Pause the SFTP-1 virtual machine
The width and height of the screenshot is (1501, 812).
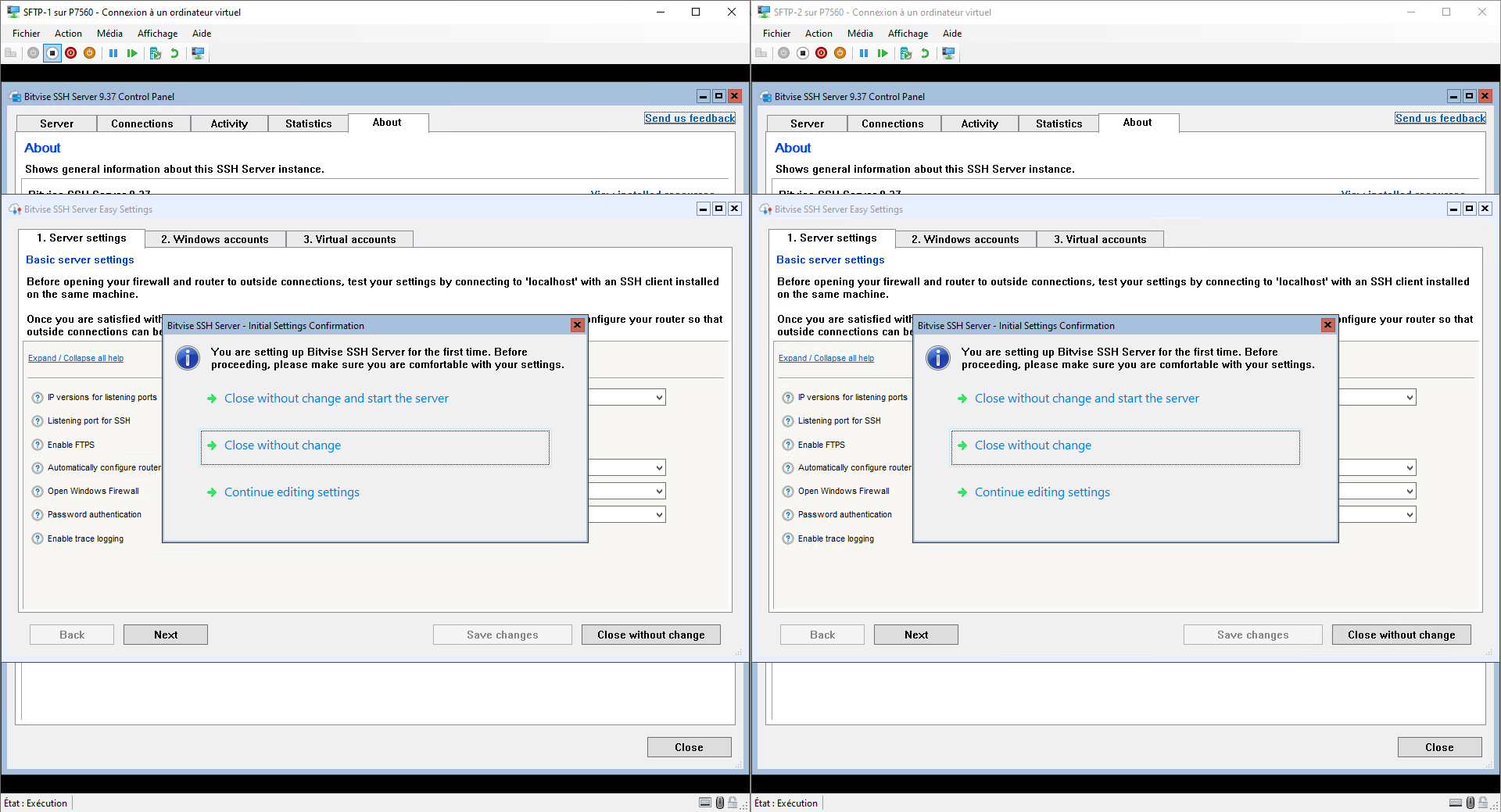tap(113, 53)
